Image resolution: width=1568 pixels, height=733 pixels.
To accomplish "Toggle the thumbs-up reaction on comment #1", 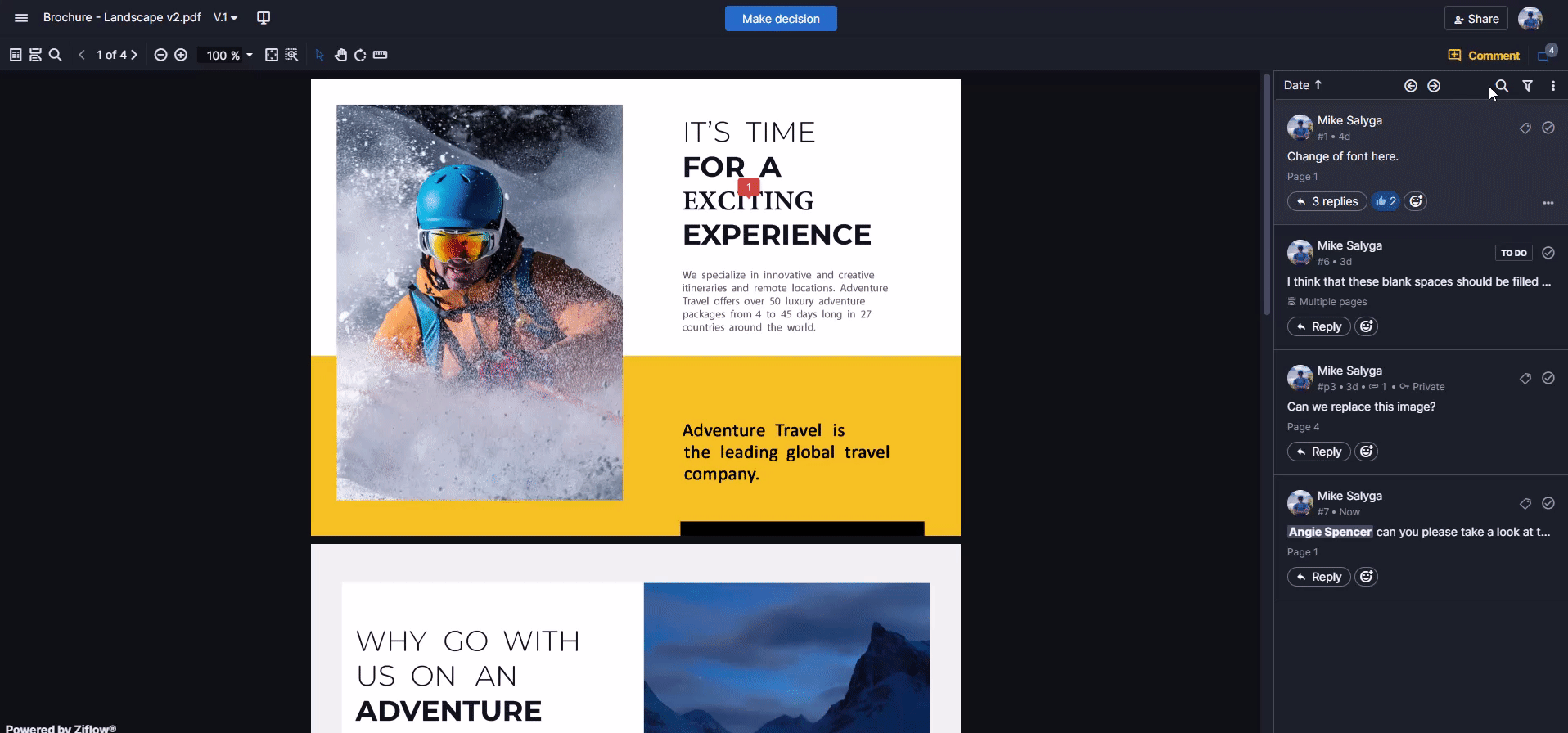I will click(x=1386, y=201).
